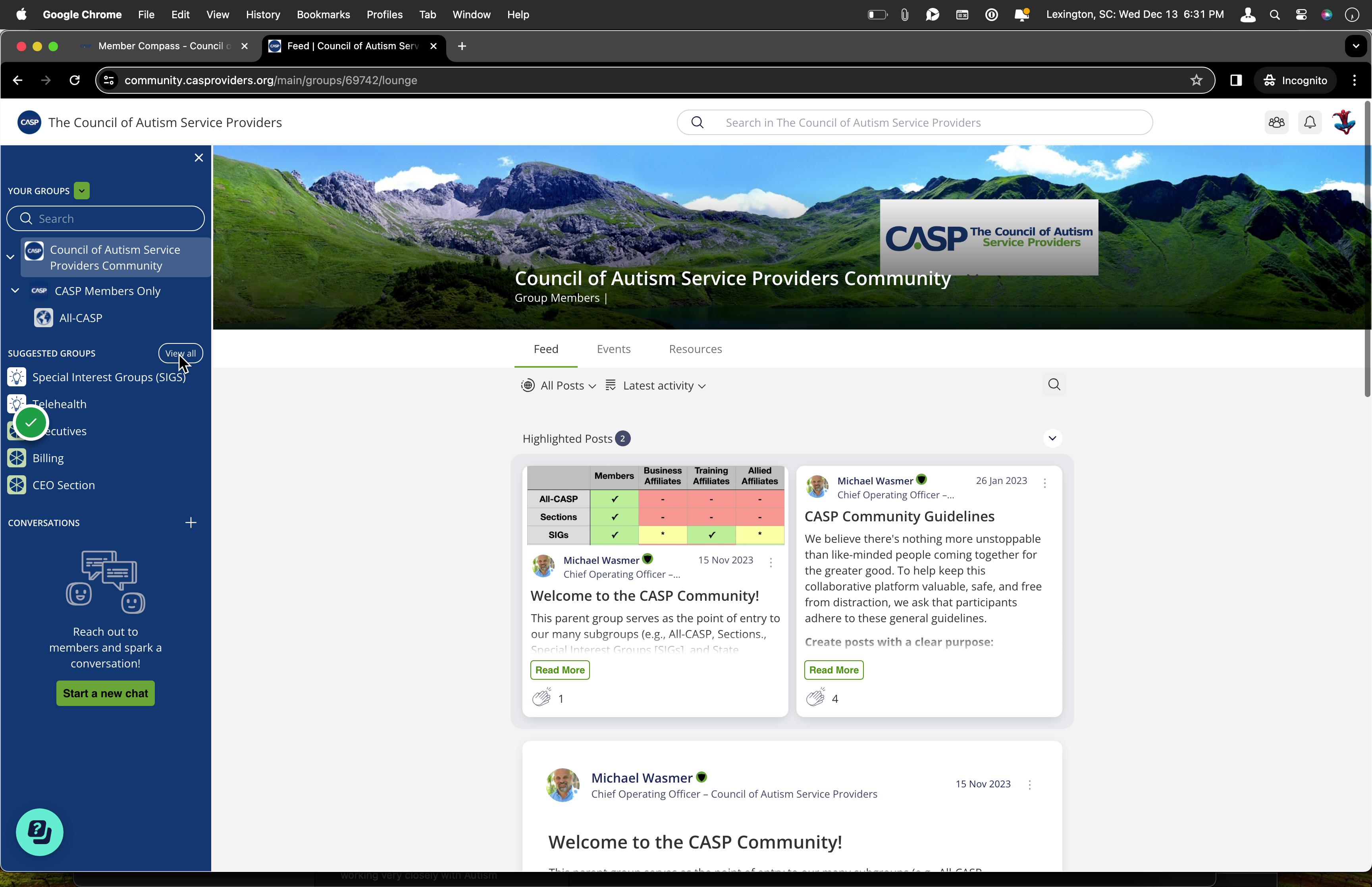Switch to the Events tab
Screen dimensions: 1372x887
pos(613,349)
